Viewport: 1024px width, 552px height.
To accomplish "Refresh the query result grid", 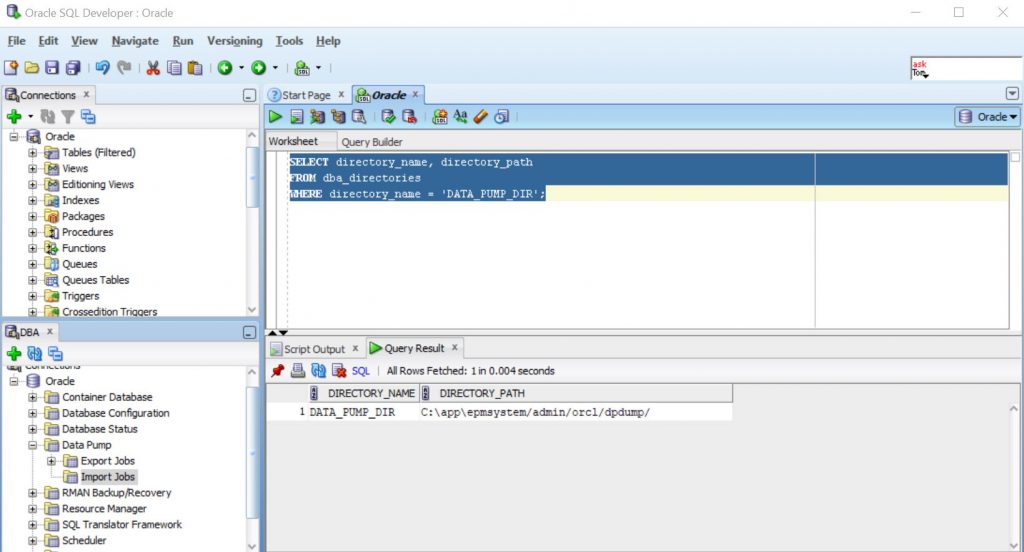I will [x=318, y=370].
